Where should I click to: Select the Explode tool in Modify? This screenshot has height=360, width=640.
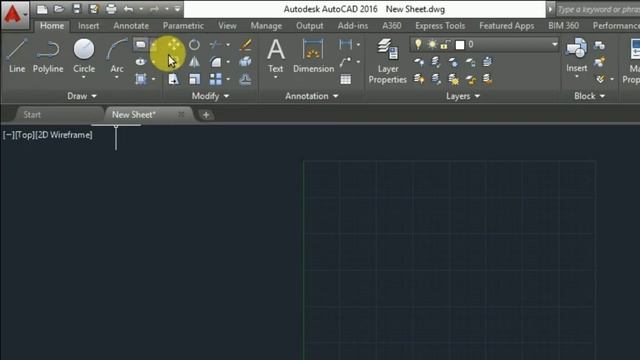[245, 62]
